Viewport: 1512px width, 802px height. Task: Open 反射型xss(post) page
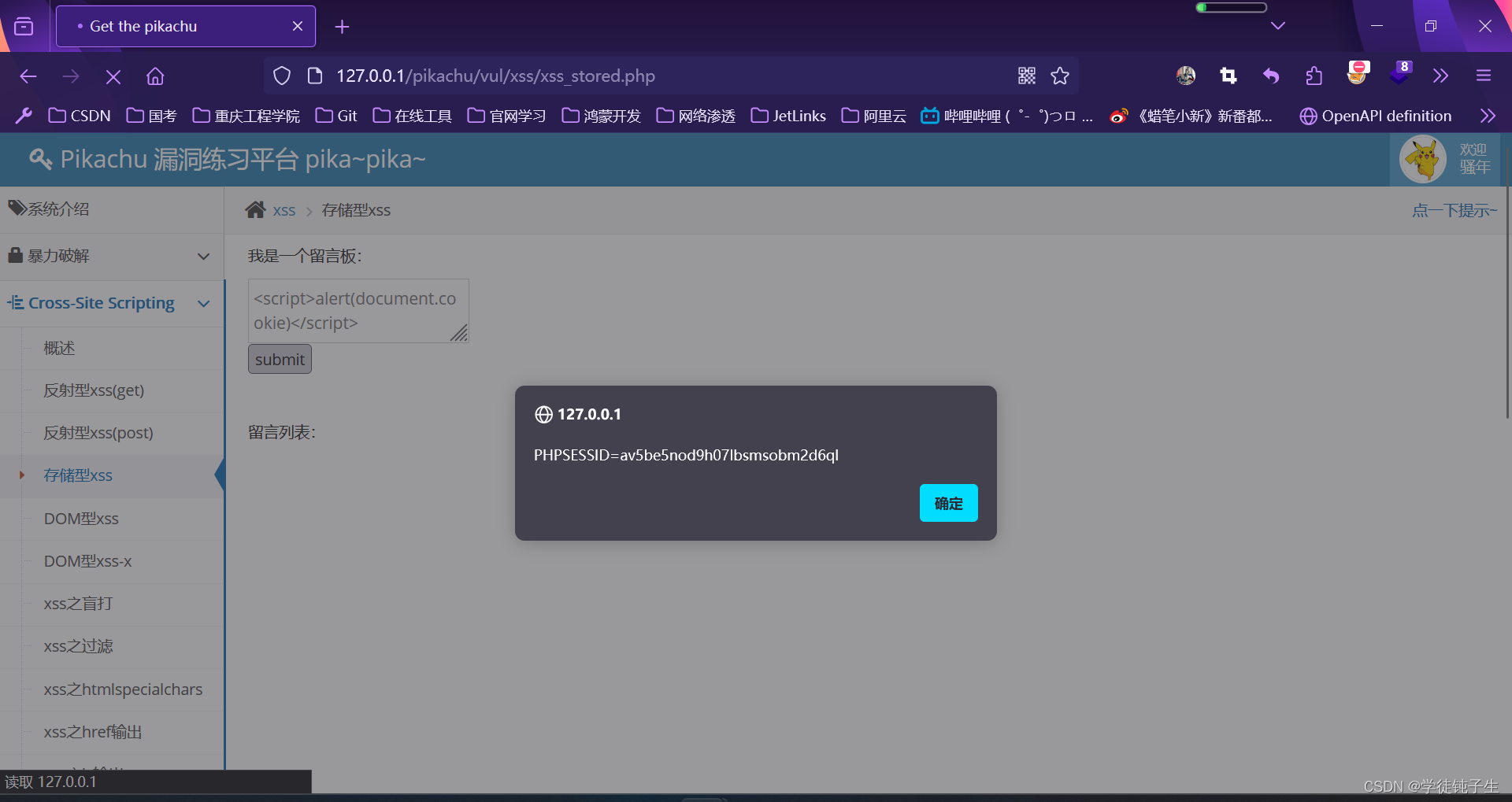(98, 433)
